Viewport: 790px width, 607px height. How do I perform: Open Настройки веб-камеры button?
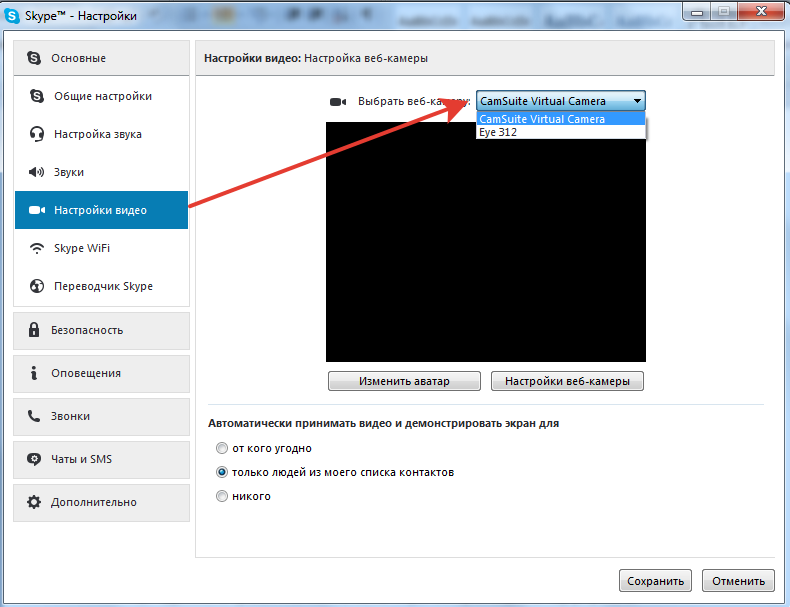pos(567,381)
